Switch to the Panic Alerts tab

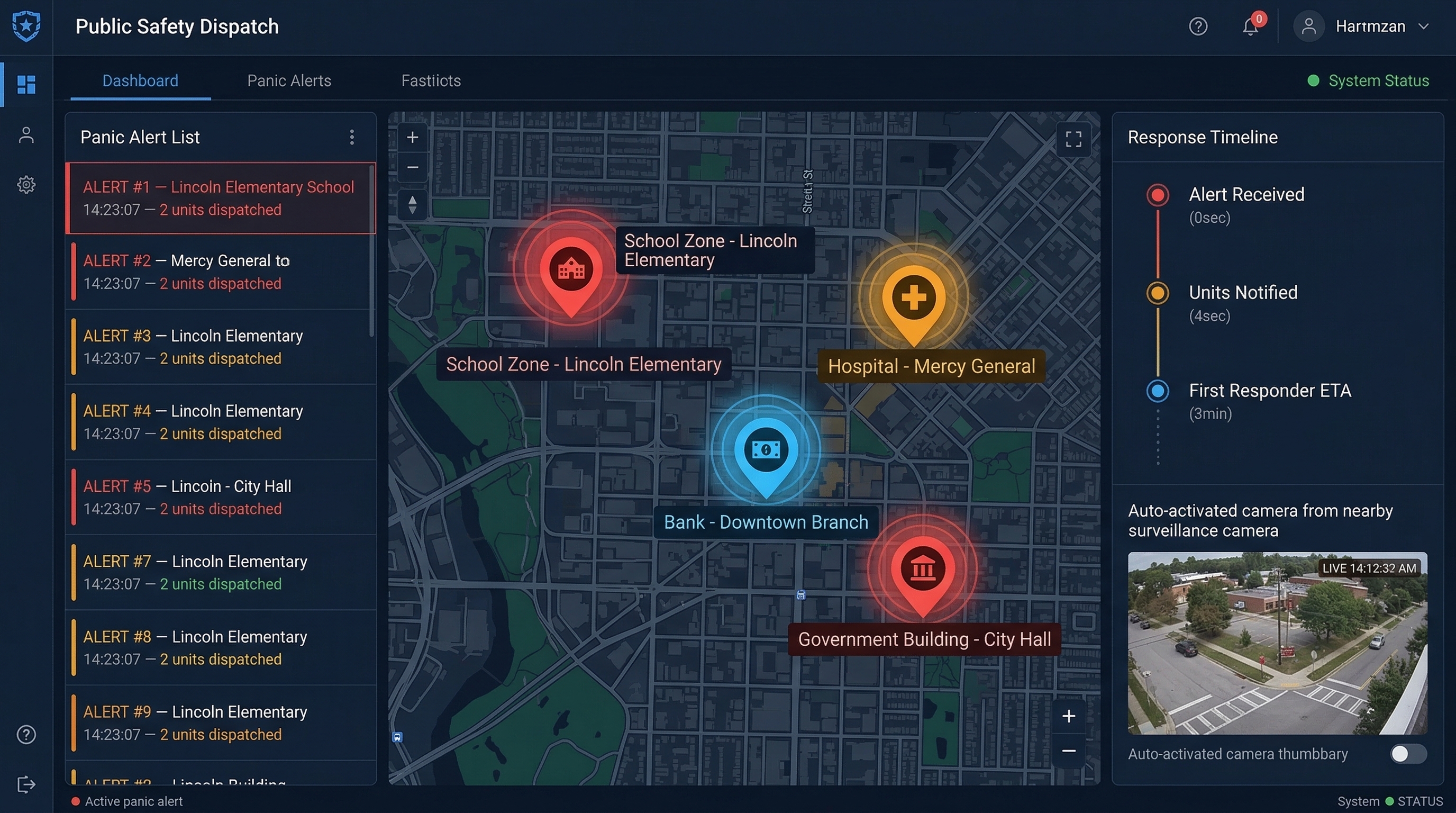(289, 81)
